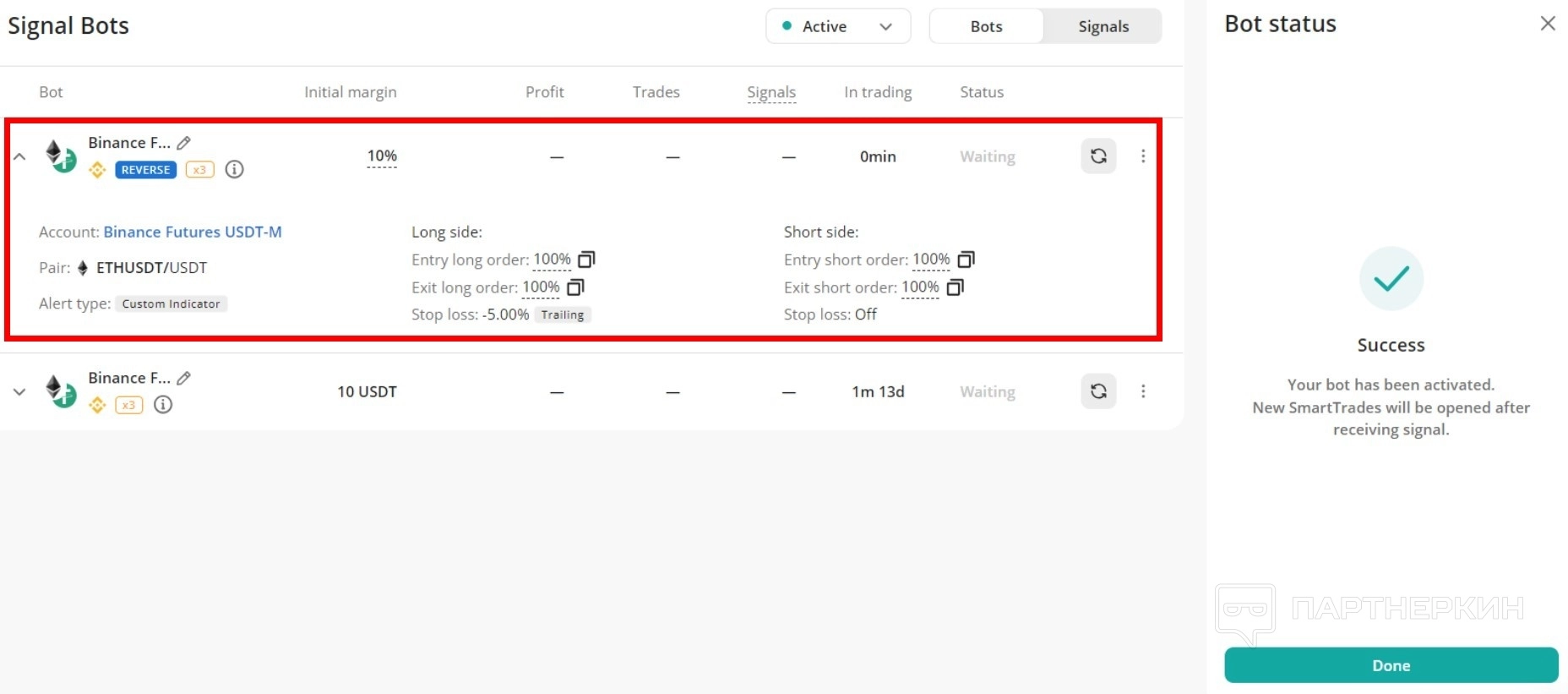Open info icon on the REVERSE bot row
Image resolution: width=1568 pixels, height=694 pixels.
pyautogui.click(x=235, y=169)
